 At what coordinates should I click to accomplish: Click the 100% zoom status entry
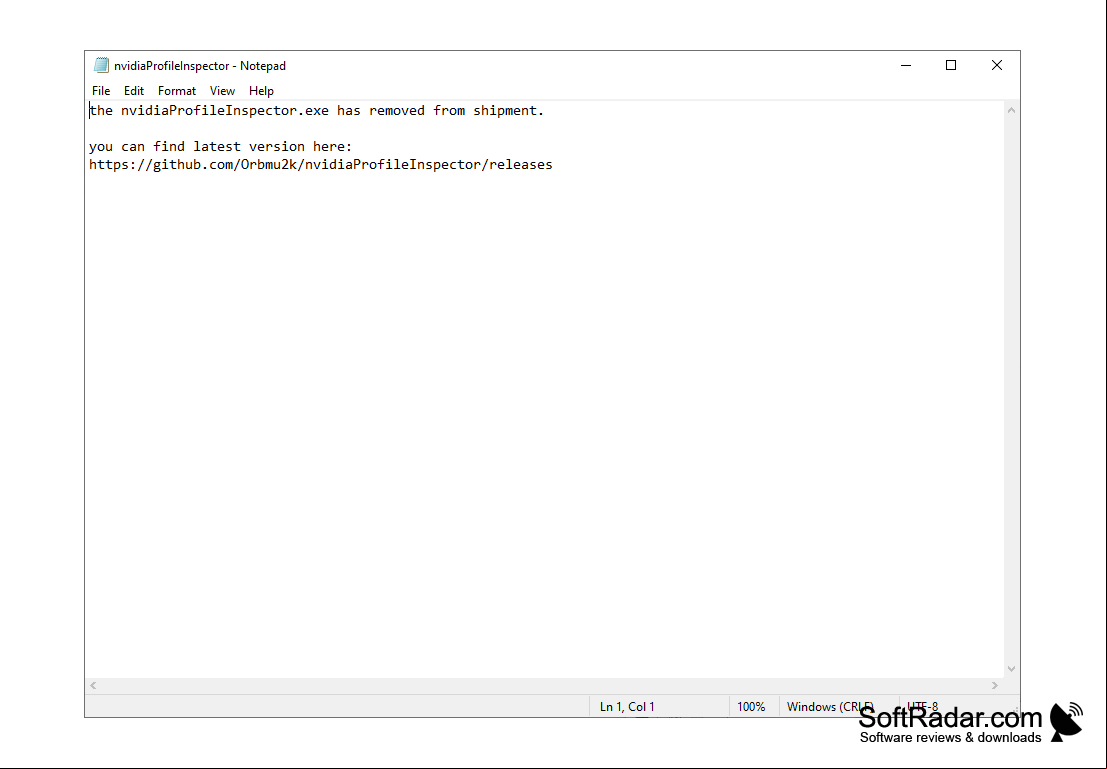(x=751, y=706)
